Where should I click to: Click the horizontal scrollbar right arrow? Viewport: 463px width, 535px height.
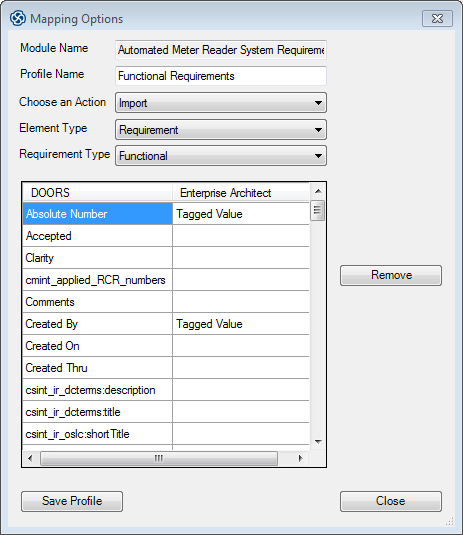(x=300, y=458)
